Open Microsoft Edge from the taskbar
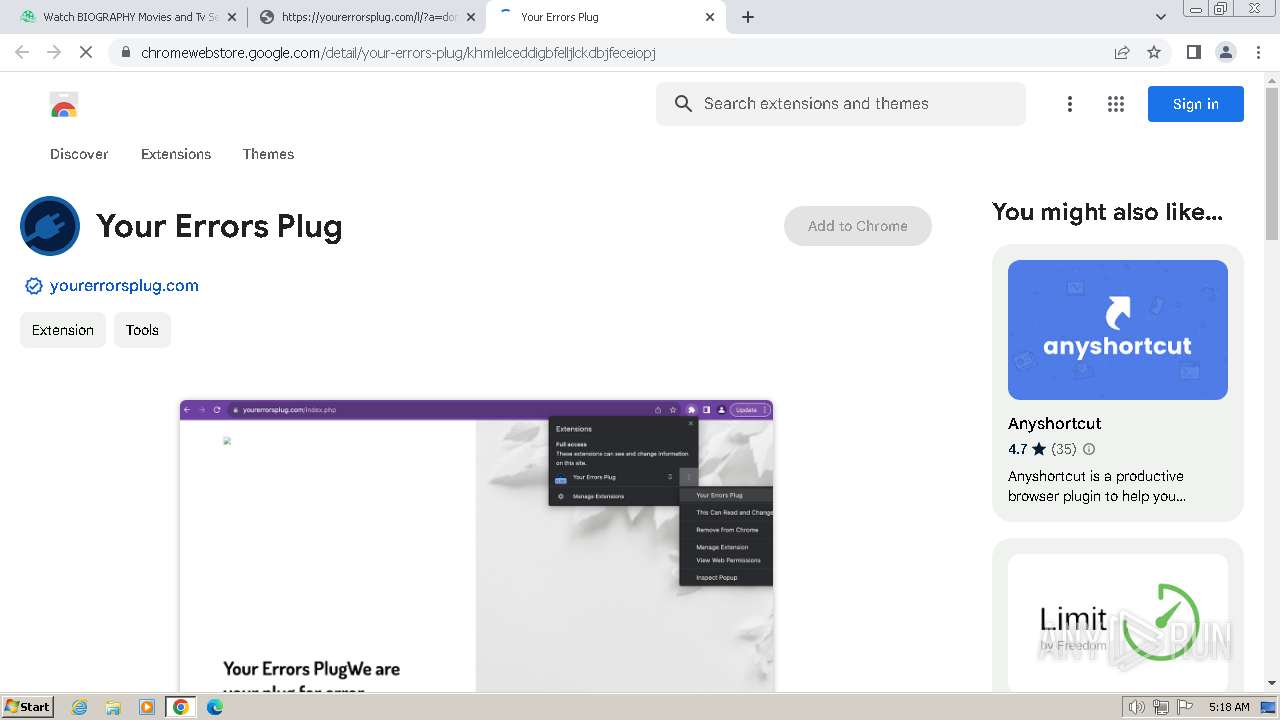The image size is (1280, 720). (x=215, y=707)
